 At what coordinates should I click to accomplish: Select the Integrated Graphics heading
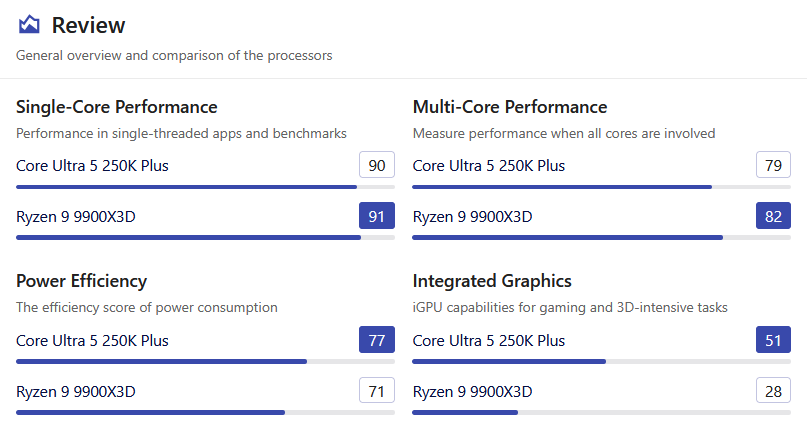click(x=492, y=281)
